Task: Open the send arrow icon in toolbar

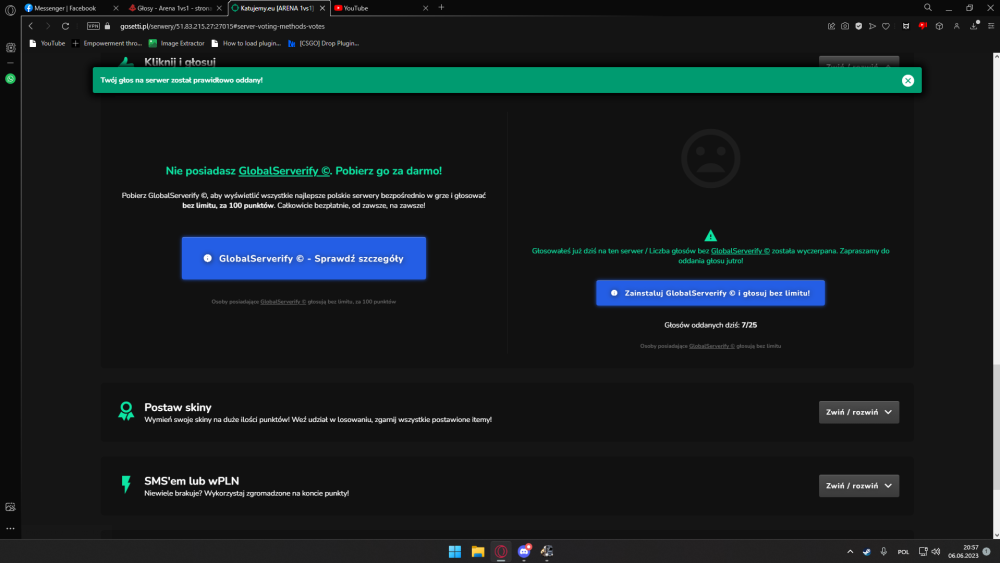Action: pos(872,26)
